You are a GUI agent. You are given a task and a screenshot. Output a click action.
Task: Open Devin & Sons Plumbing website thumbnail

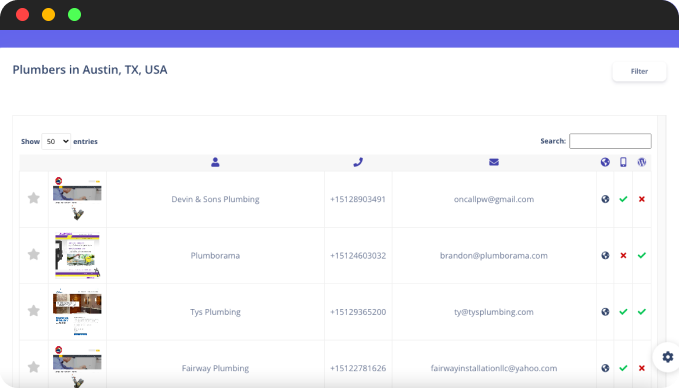(x=77, y=199)
